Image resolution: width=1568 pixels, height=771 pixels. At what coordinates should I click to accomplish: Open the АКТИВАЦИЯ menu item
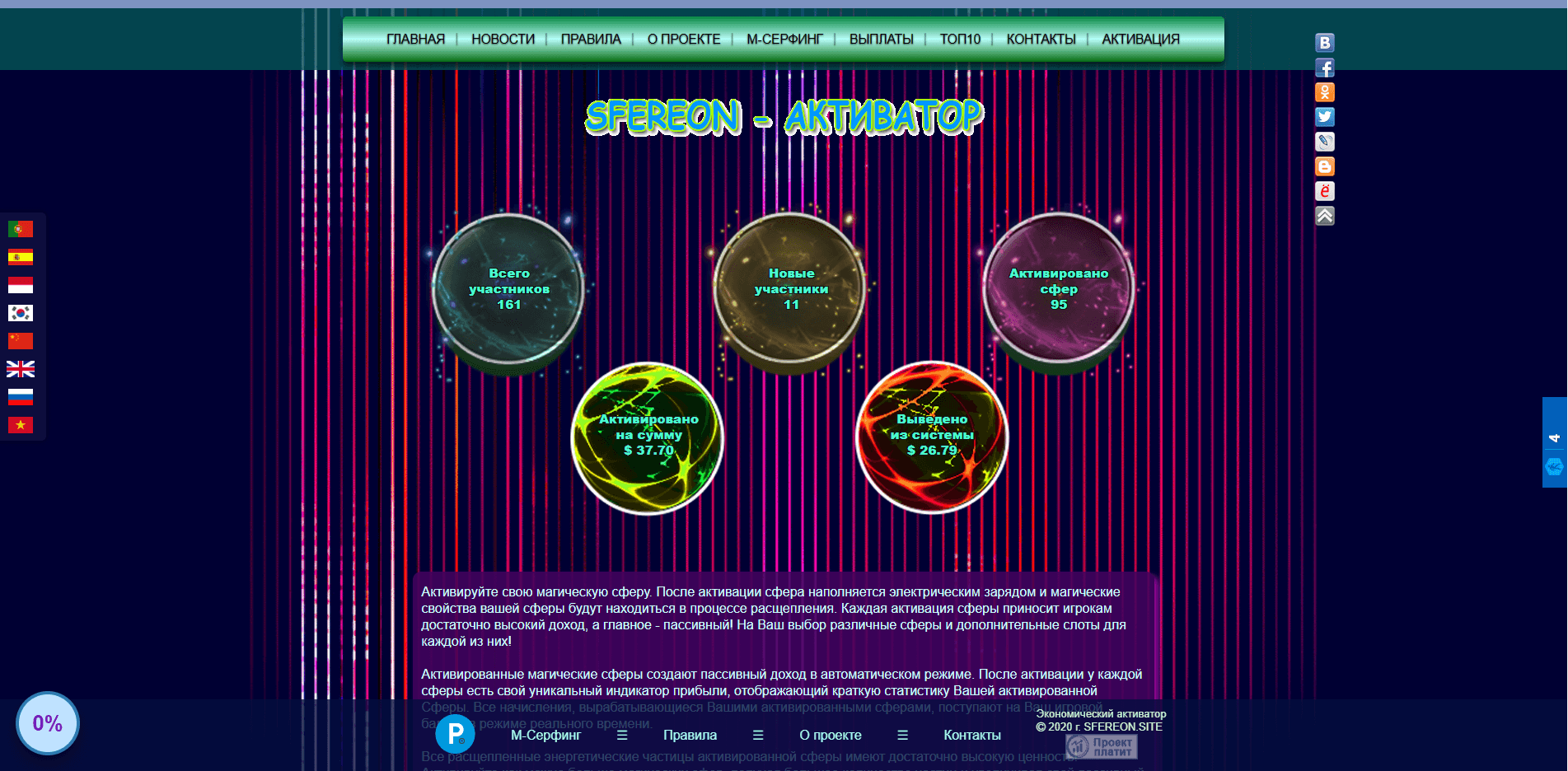1140,40
